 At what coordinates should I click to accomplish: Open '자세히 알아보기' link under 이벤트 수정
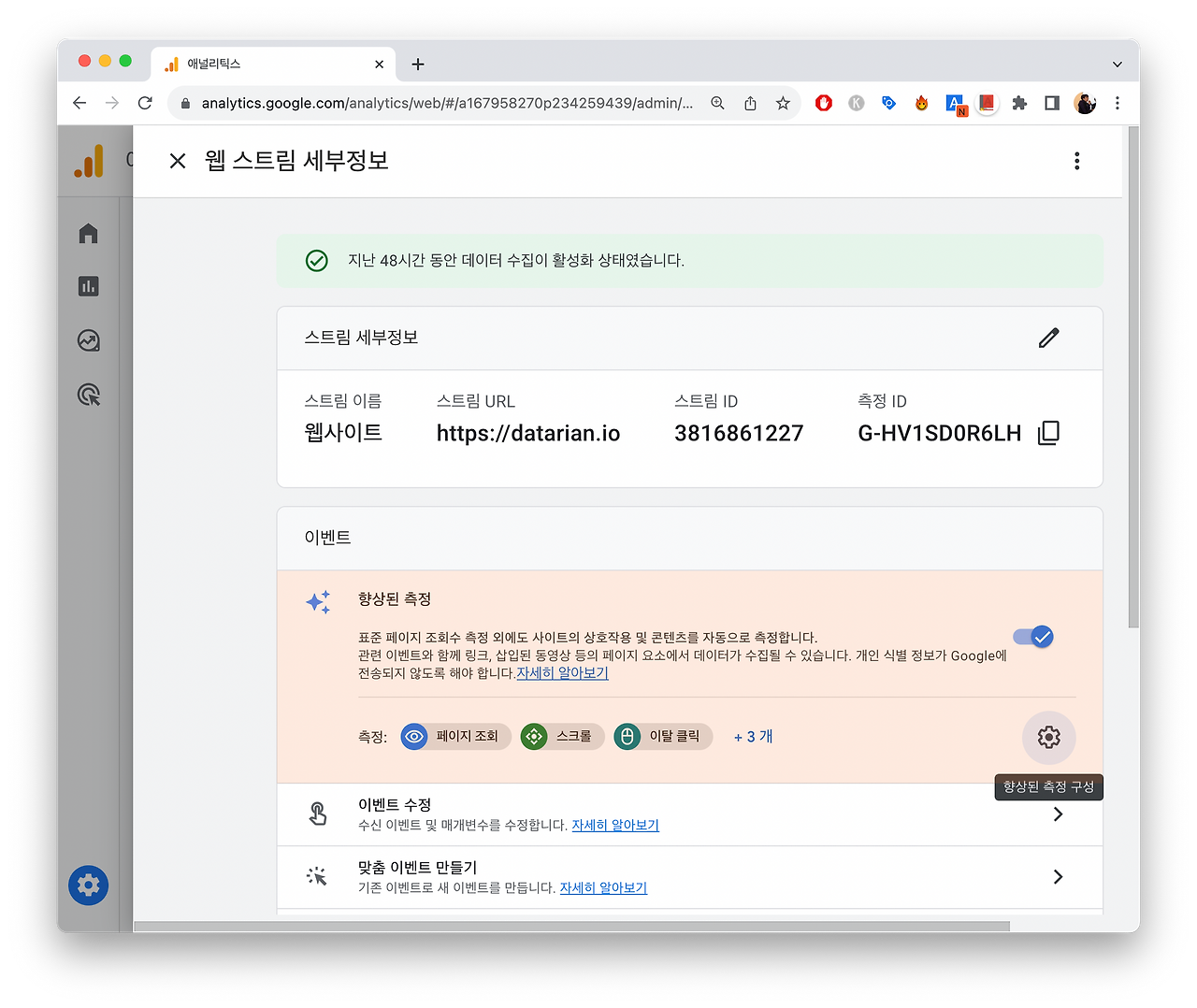point(615,825)
